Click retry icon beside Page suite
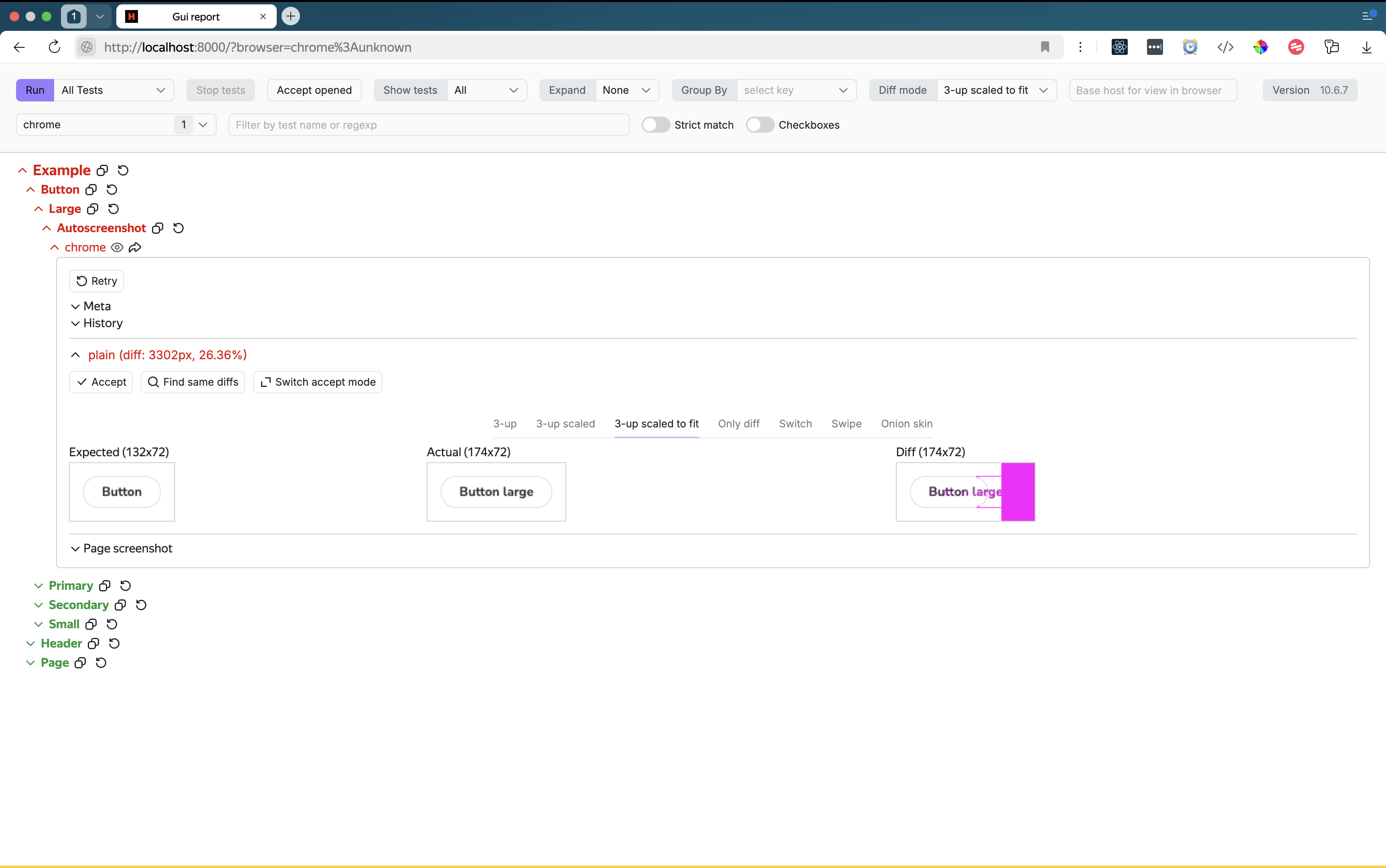The height and width of the screenshot is (868, 1386). 101,662
